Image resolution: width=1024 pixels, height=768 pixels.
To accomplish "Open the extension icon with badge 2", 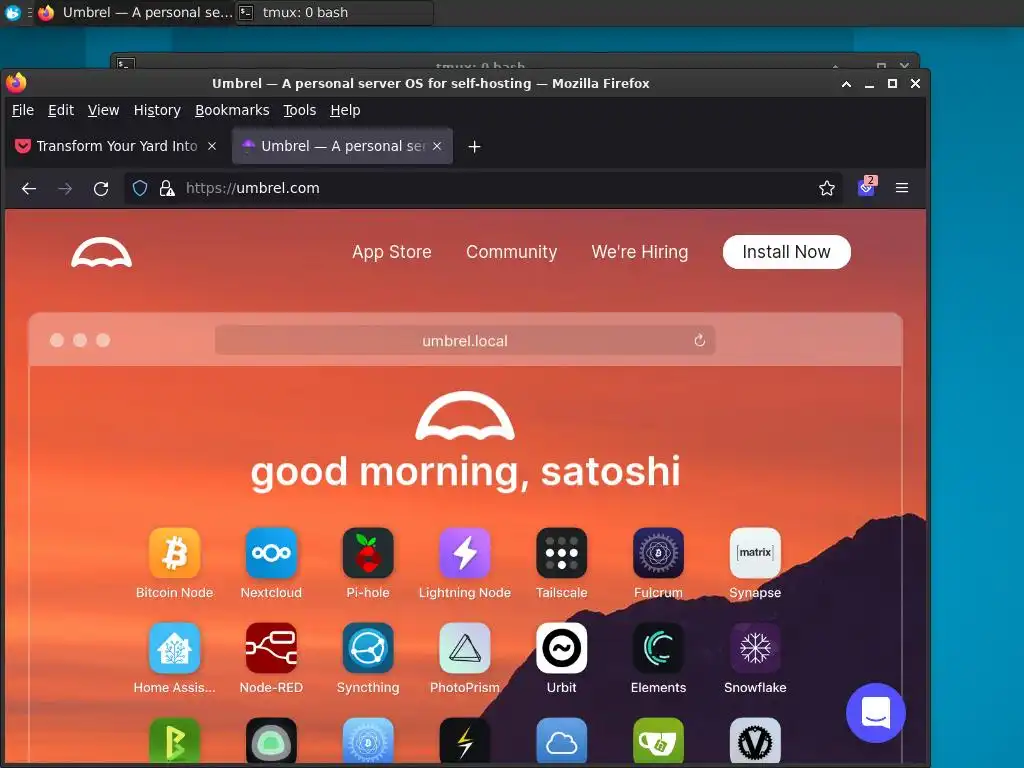I will point(867,187).
